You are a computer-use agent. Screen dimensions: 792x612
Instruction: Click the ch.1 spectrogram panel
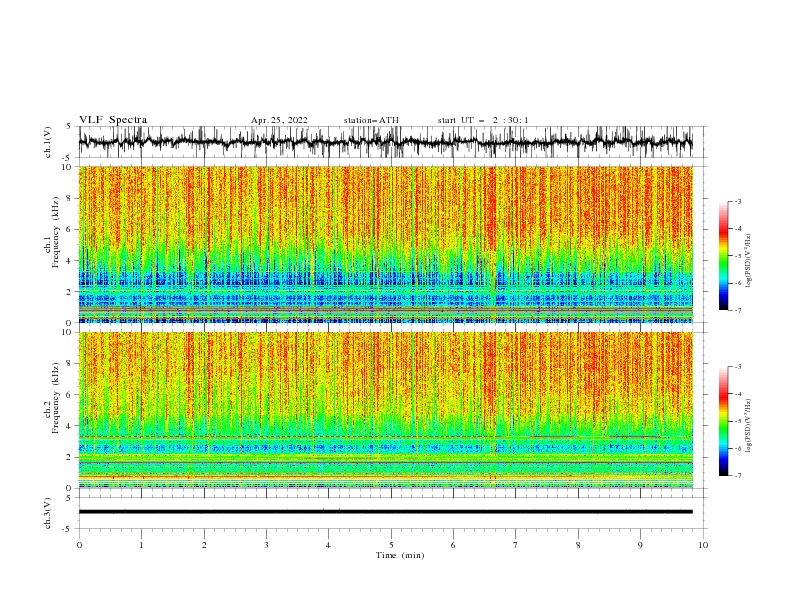[386, 244]
